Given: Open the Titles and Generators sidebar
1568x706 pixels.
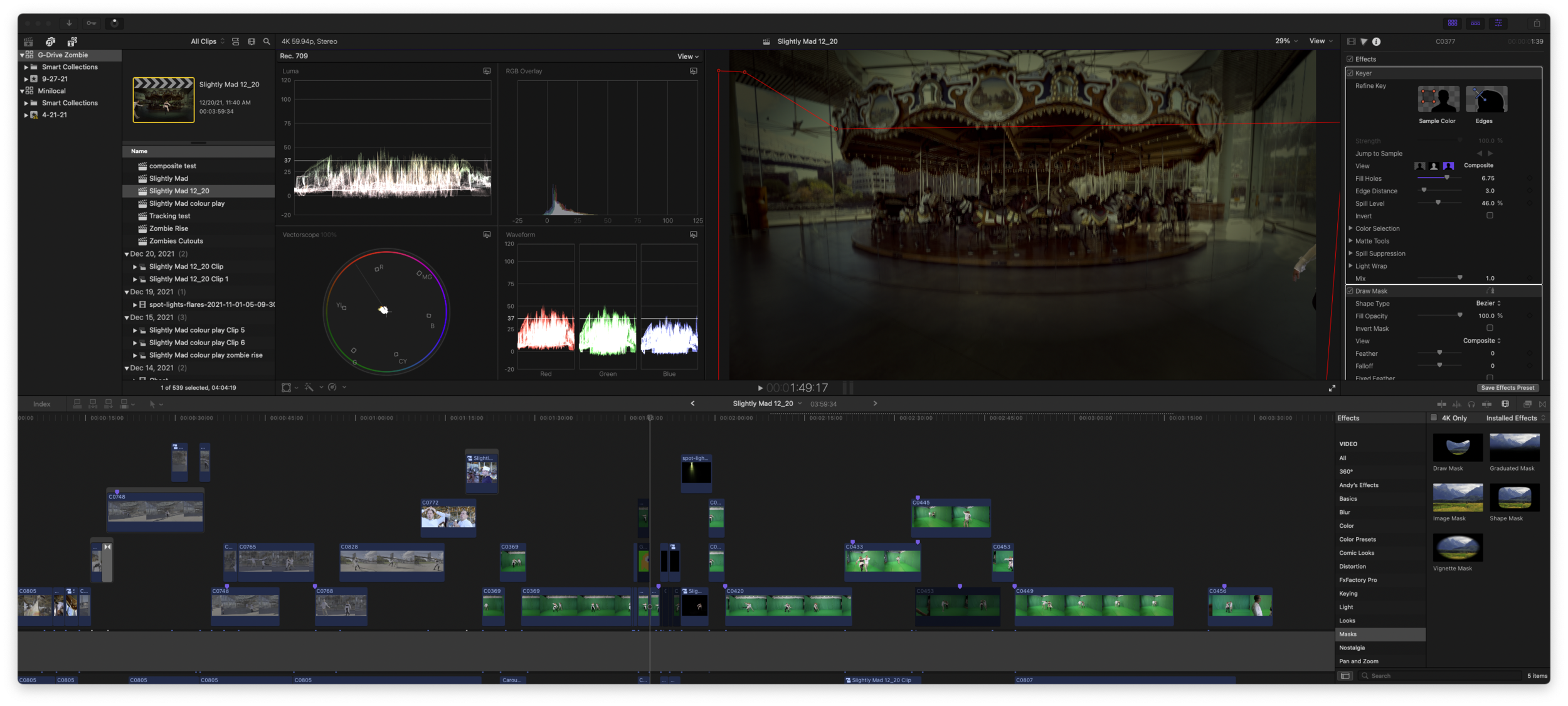Looking at the screenshot, I should [72, 41].
